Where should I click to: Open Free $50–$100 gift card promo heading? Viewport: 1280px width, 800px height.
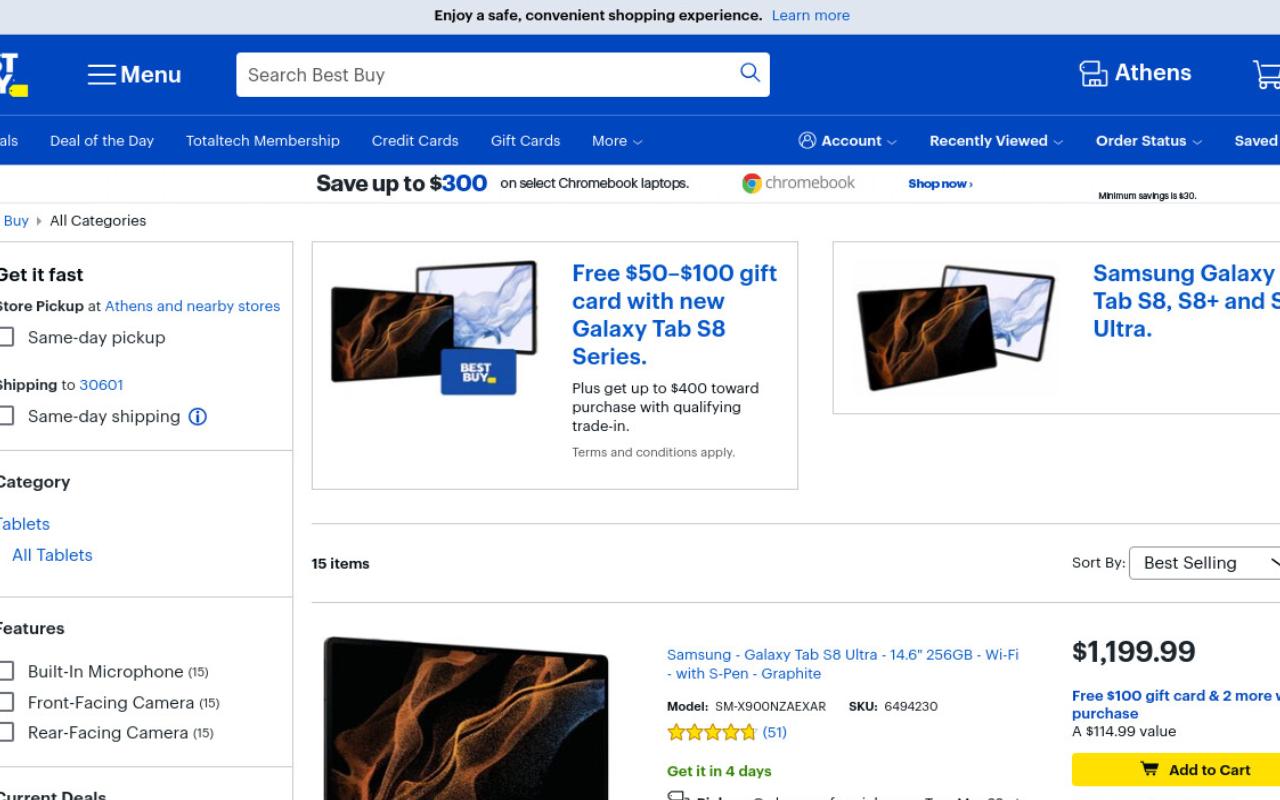[x=674, y=315]
